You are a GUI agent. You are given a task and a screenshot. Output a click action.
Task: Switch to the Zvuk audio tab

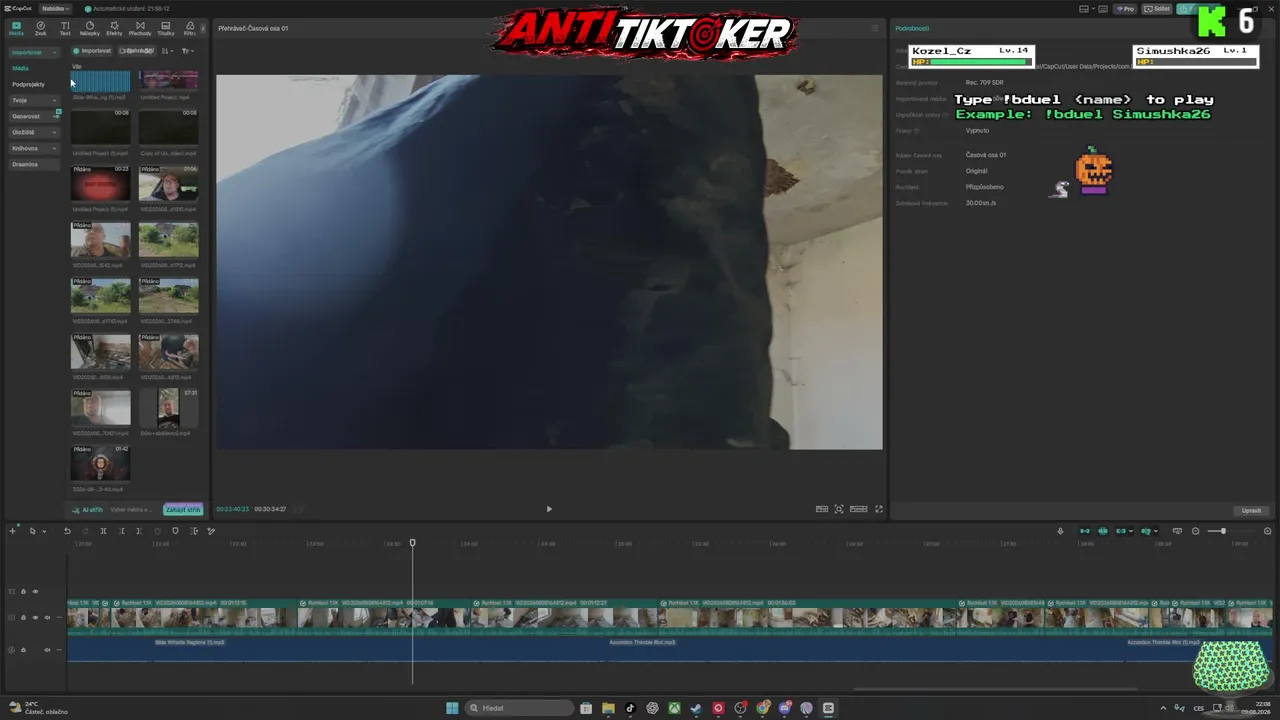pyautogui.click(x=41, y=28)
